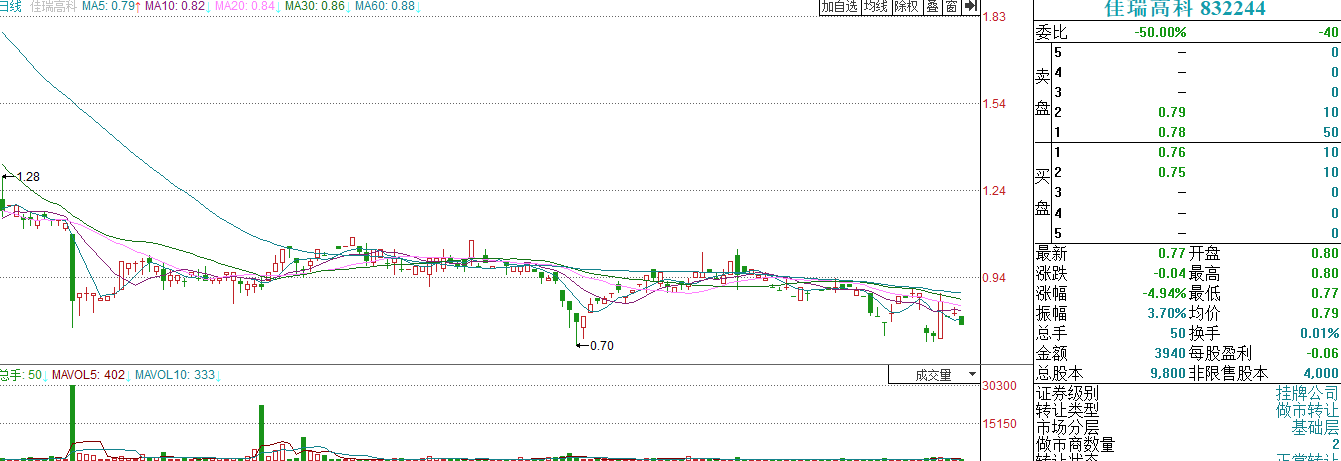
Task: Click the 窗 window layout icon
Action: click(951, 7)
